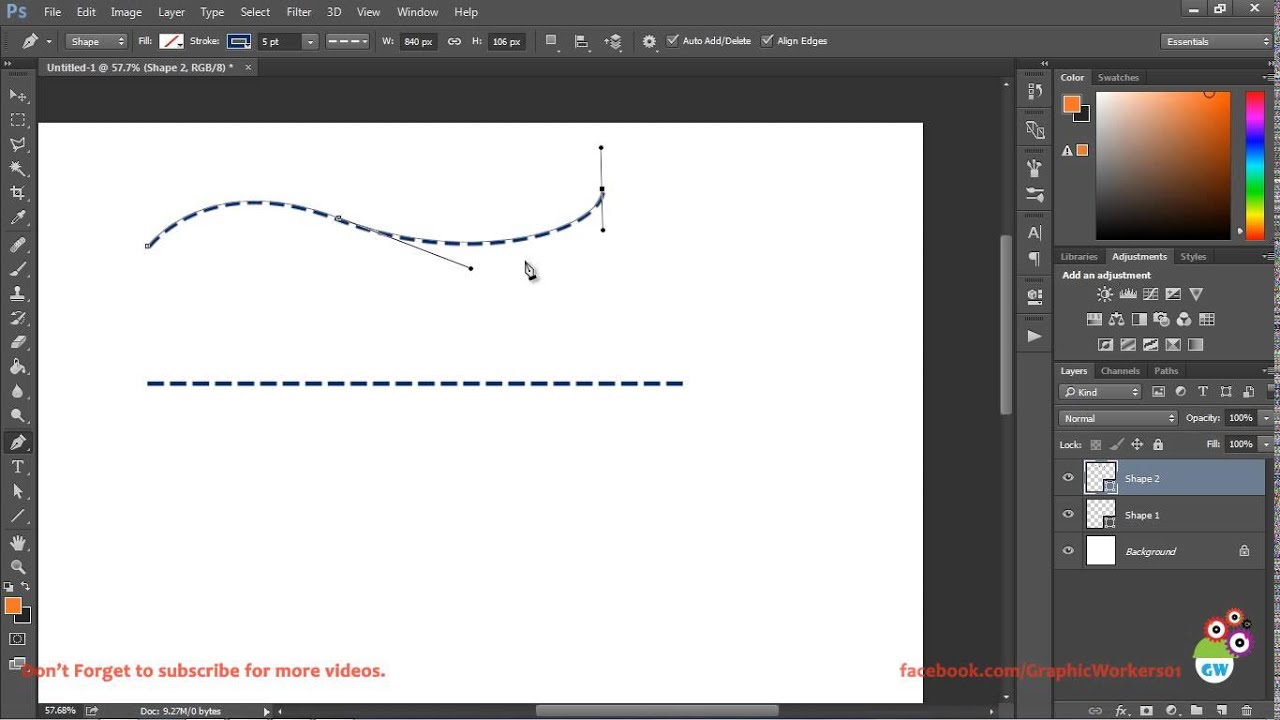This screenshot has width=1280, height=720.
Task: Switch to the Channels tab
Action: [1120, 370]
